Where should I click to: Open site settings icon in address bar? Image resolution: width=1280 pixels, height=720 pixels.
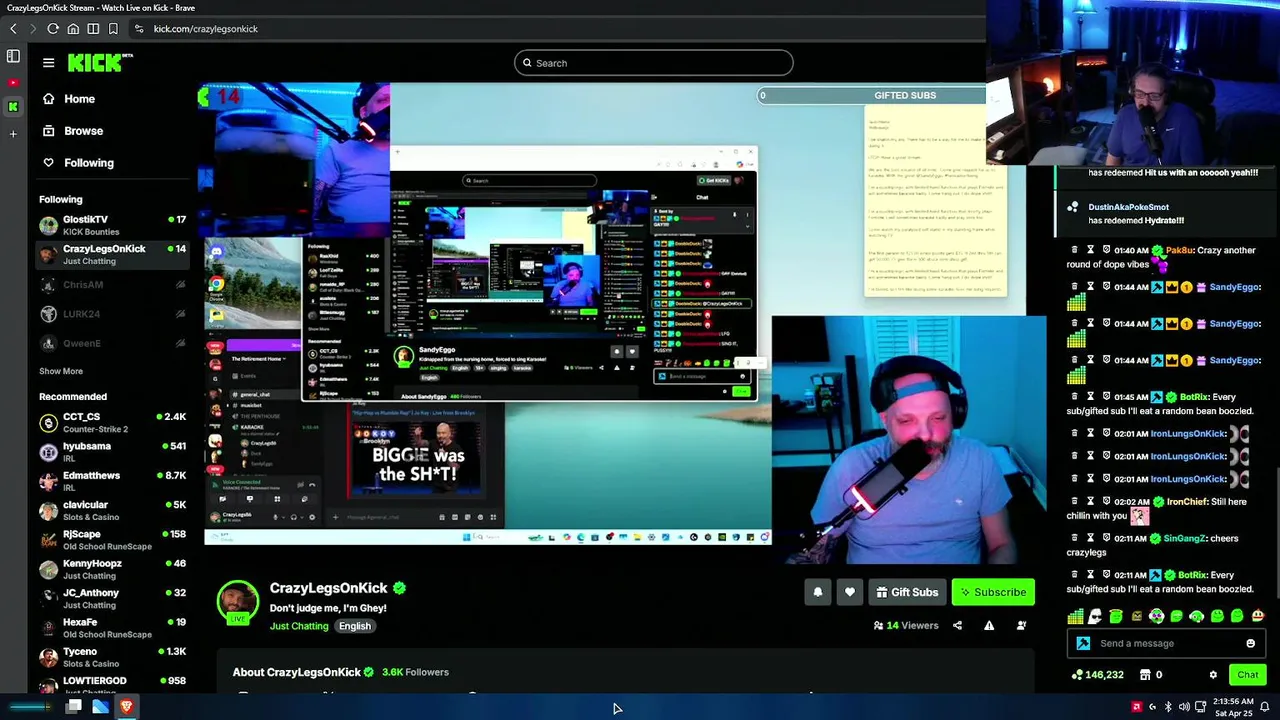pos(138,29)
